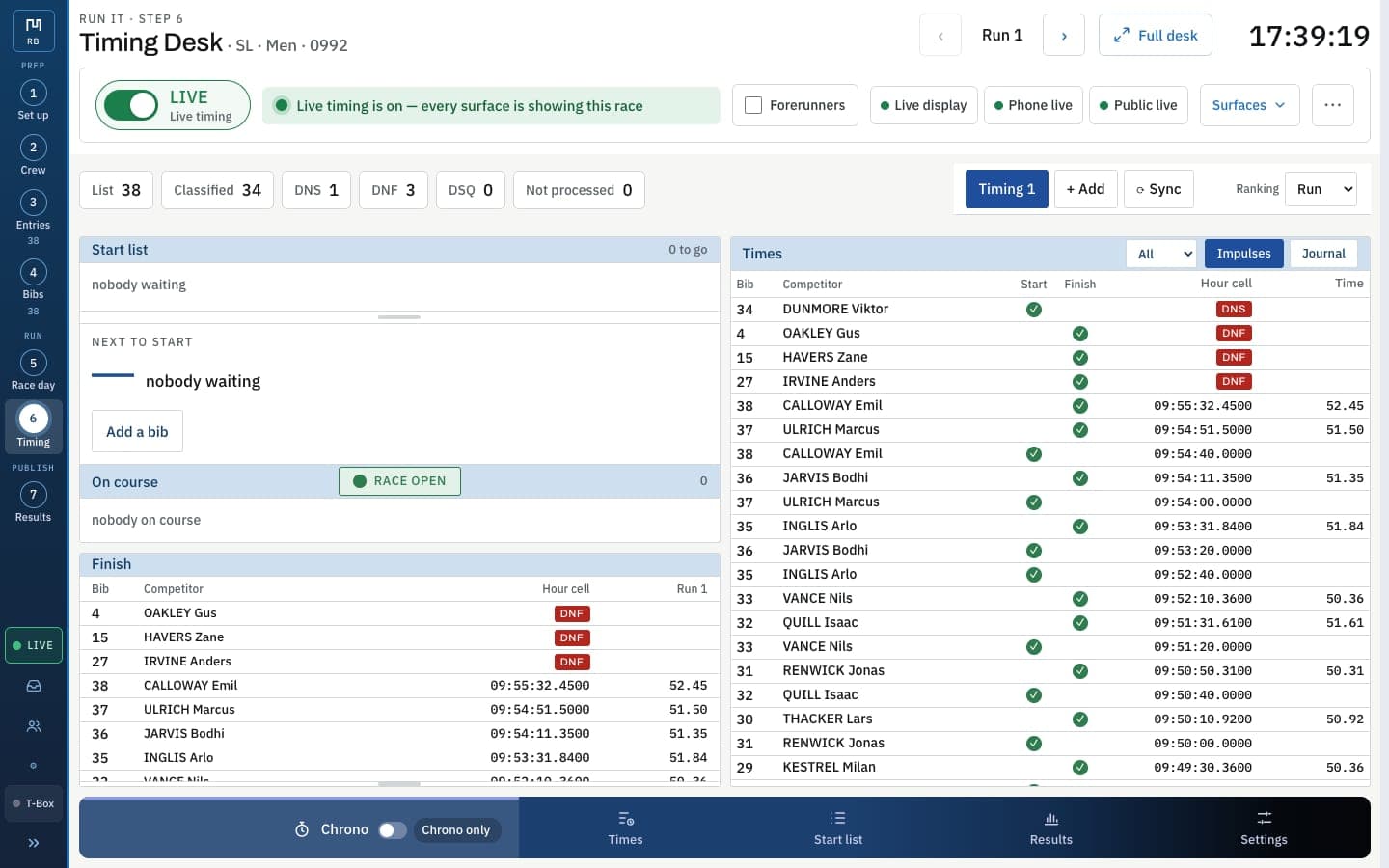
Task: Open Settings sliders tab in bottom bar
Action: (x=1264, y=828)
